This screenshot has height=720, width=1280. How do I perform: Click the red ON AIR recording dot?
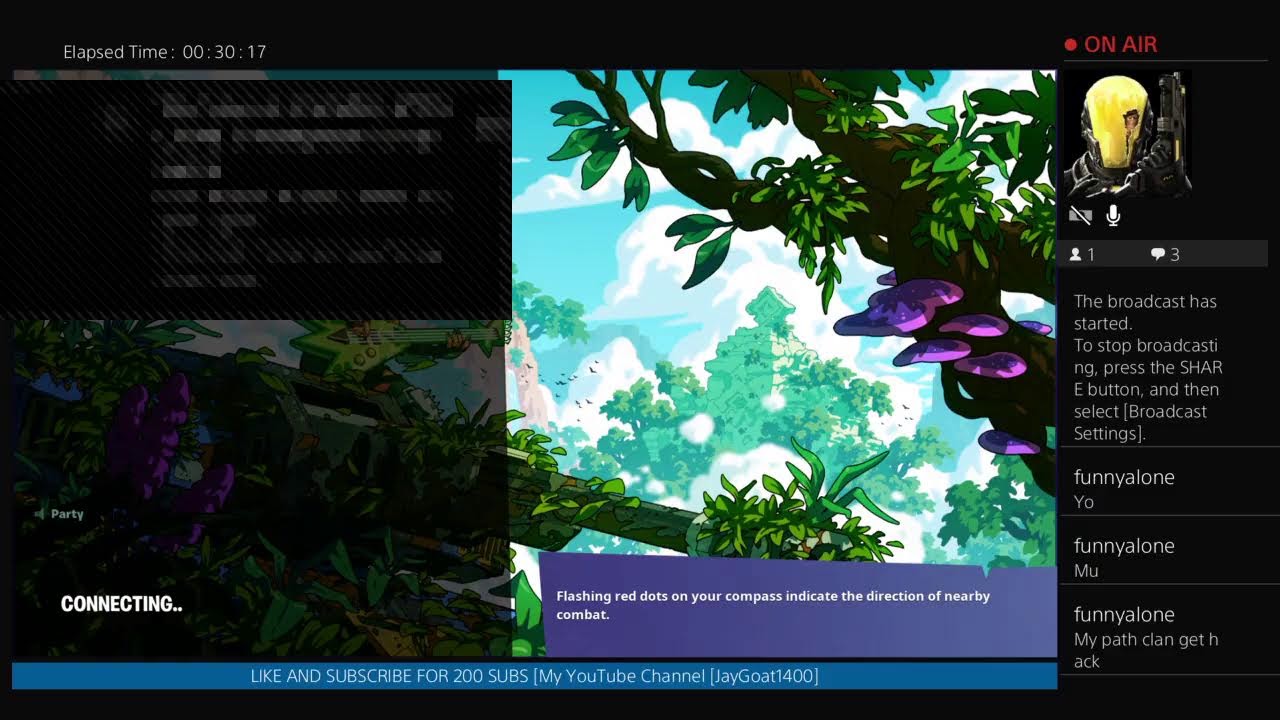(x=1070, y=45)
